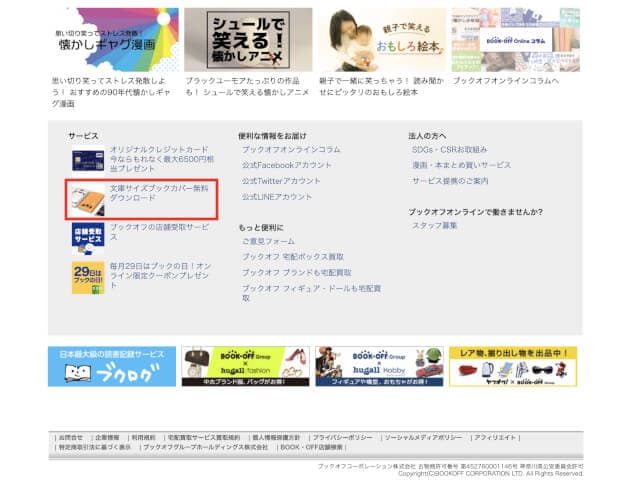Click the BOOK-OFF Online コラム banner image
This screenshot has height=480, width=640.
(516, 40)
